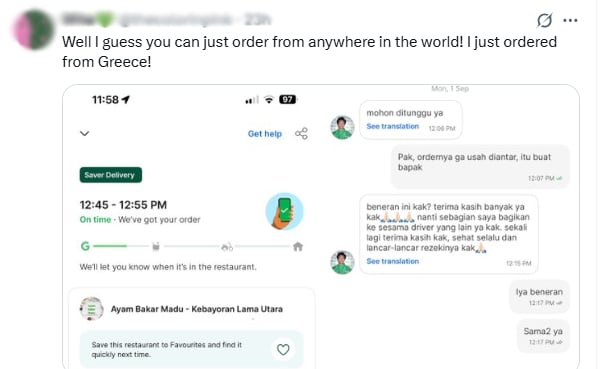Screen dimensions: 611x369
Task: Open the three-dot more options menu
Action: (x=570, y=20)
